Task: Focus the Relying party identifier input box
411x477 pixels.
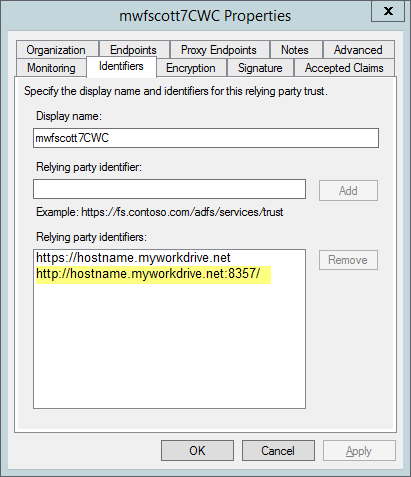Action: pyautogui.click(x=169, y=189)
